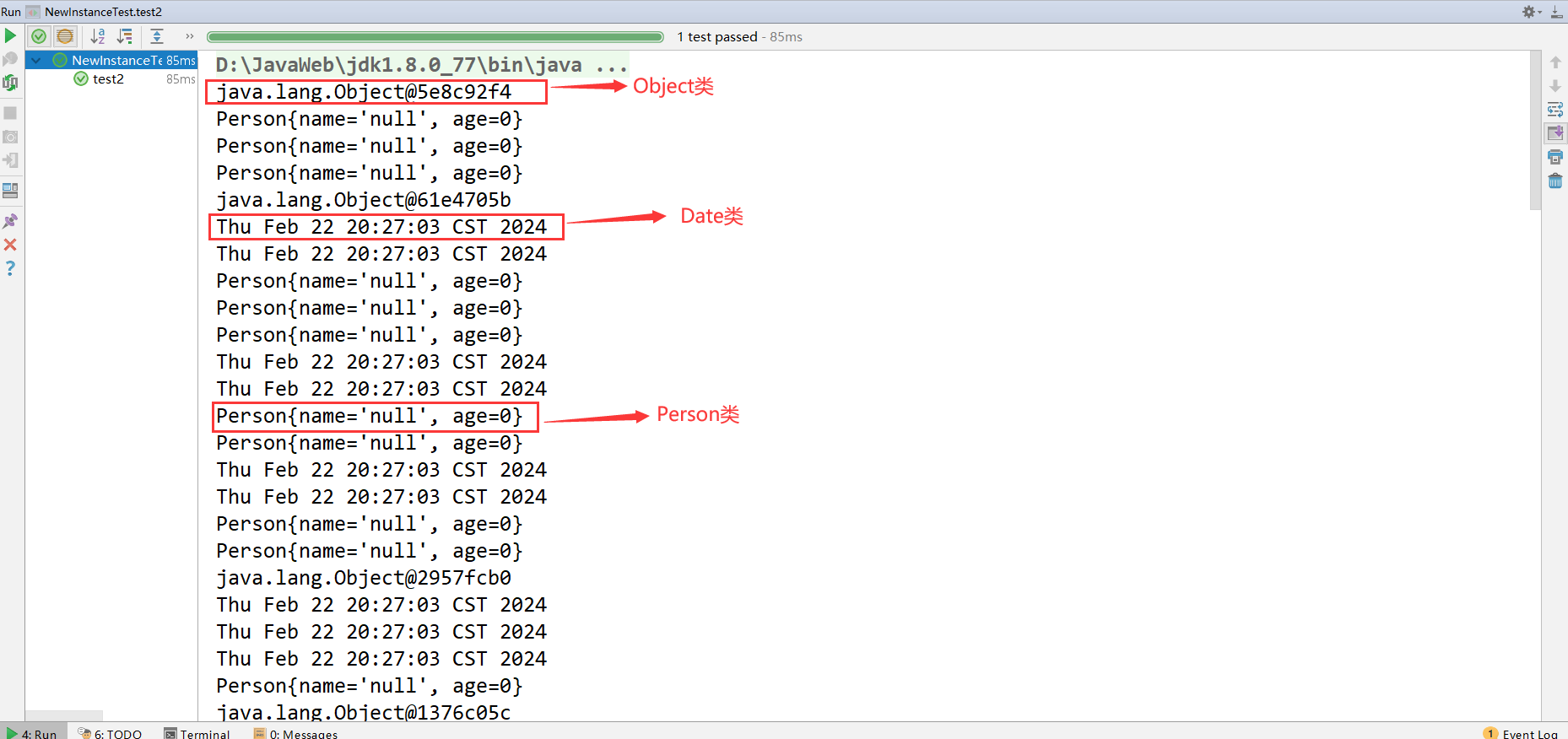Viewport: 1568px width, 739px height.
Task: Toggle soft-wrap for console output
Action: [x=1555, y=110]
